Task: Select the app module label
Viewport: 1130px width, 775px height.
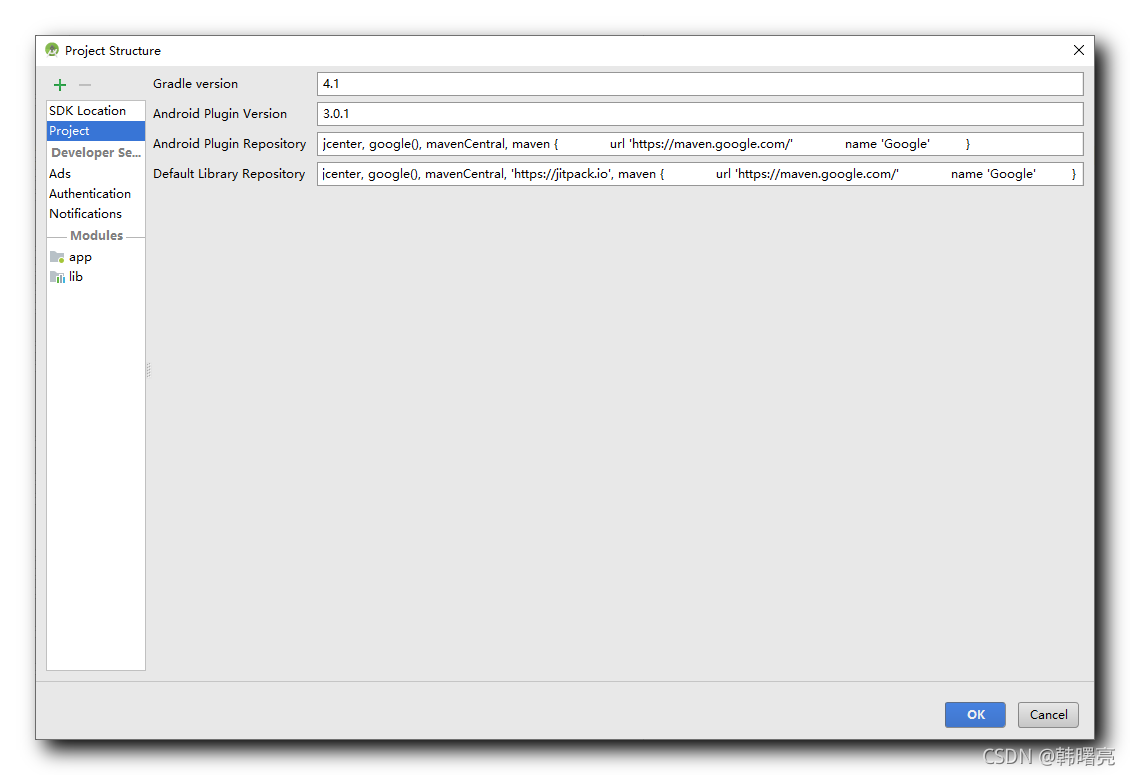Action: pos(80,257)
